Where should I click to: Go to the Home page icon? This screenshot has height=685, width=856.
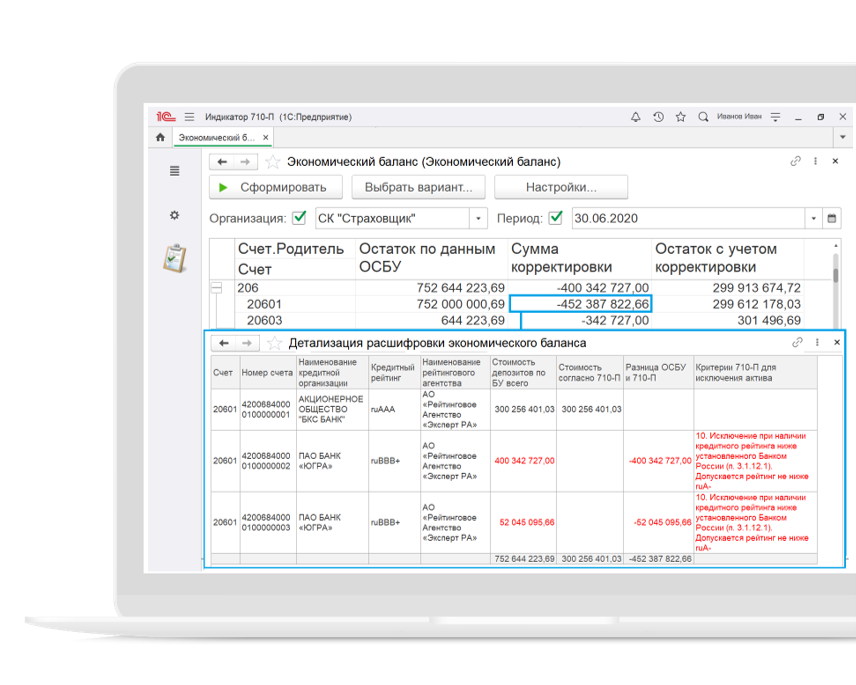tap(160, 138)
